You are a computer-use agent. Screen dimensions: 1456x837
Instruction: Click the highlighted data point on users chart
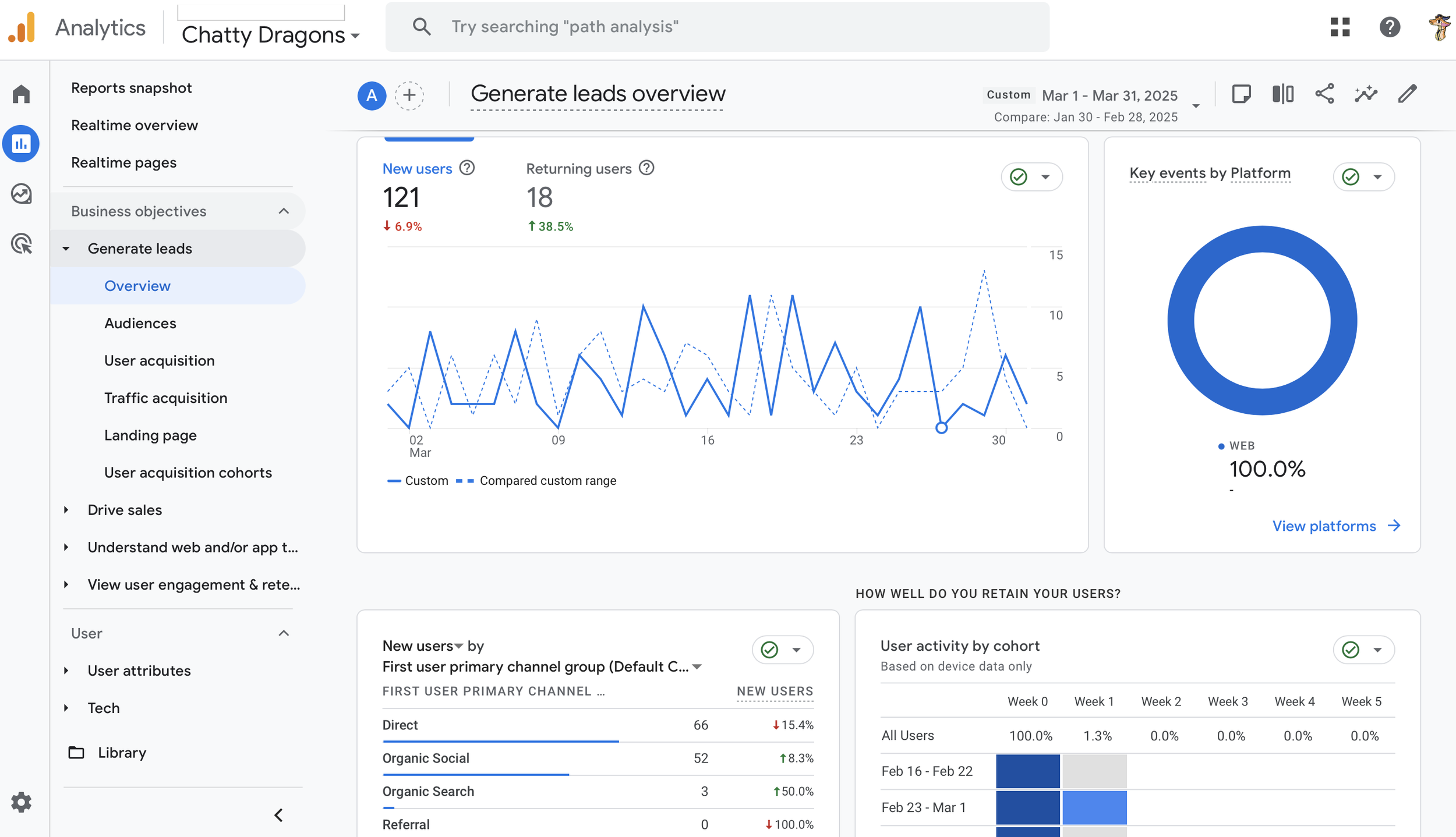point(941,428)
